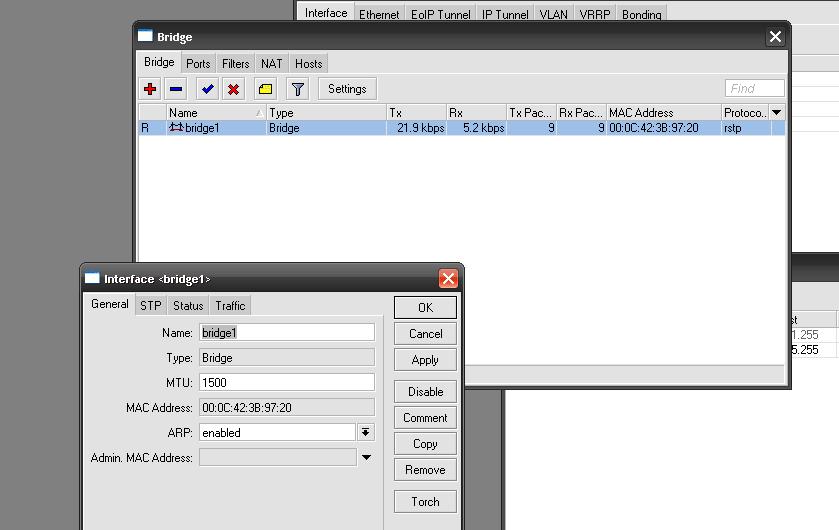The image size is (839, 530).
Task: Expand the Admin. MAC Address field arrow
Action: point(366,457)
